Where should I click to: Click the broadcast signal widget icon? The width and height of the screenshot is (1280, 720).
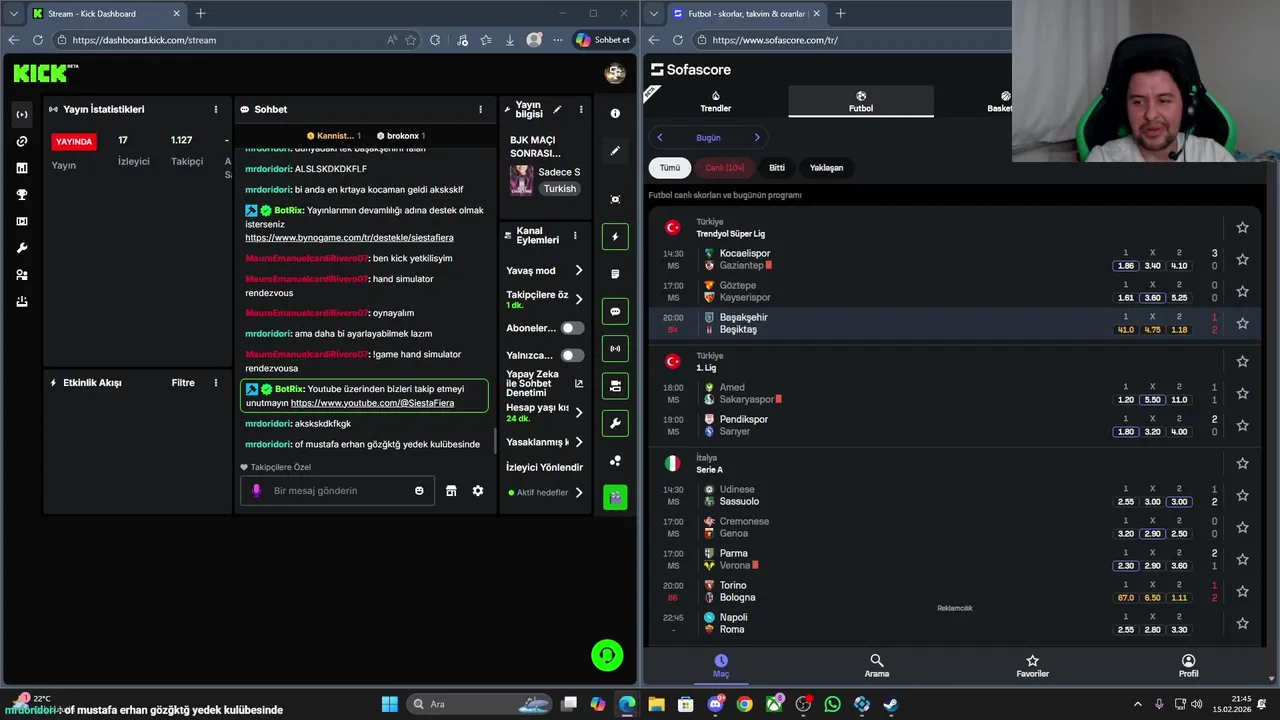(x=615, y=349)
